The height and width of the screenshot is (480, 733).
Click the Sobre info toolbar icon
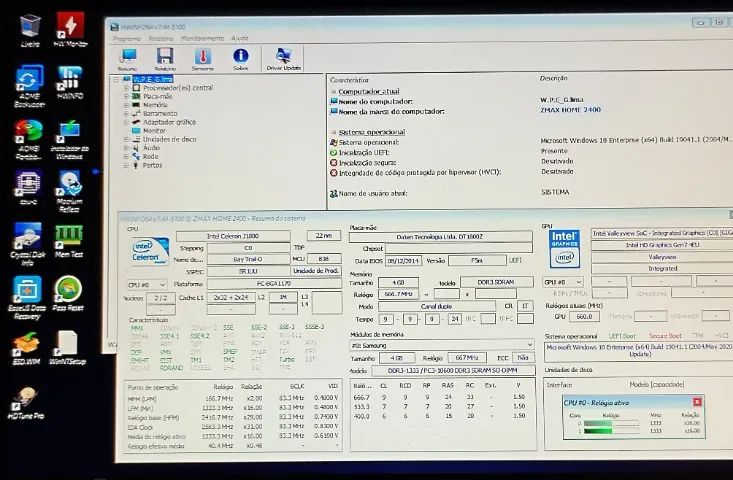(241, 59)
